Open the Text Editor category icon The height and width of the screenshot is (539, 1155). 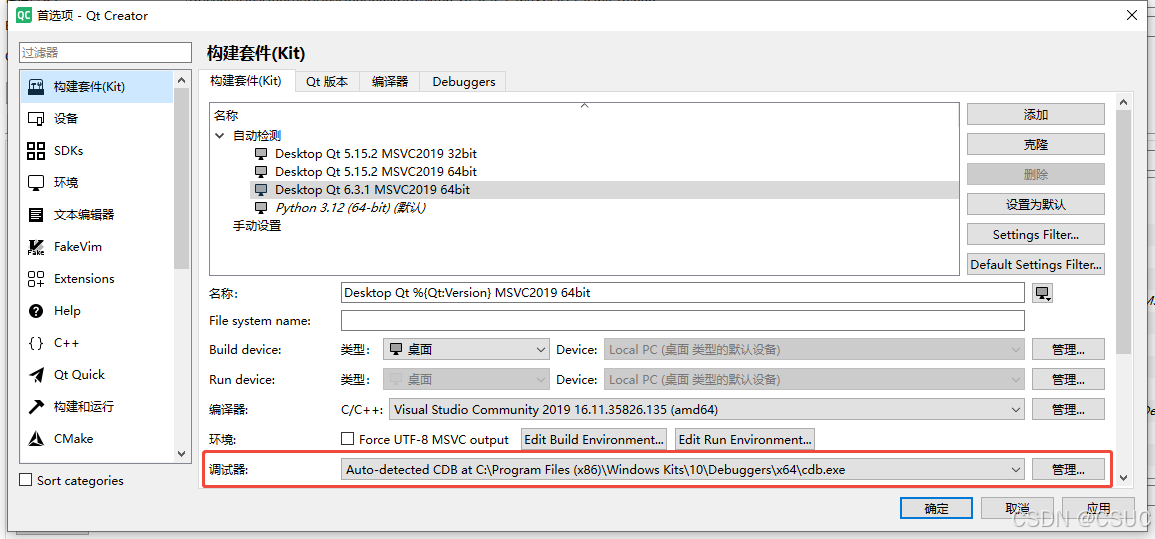pyautogui.click(x=36, y=215)
